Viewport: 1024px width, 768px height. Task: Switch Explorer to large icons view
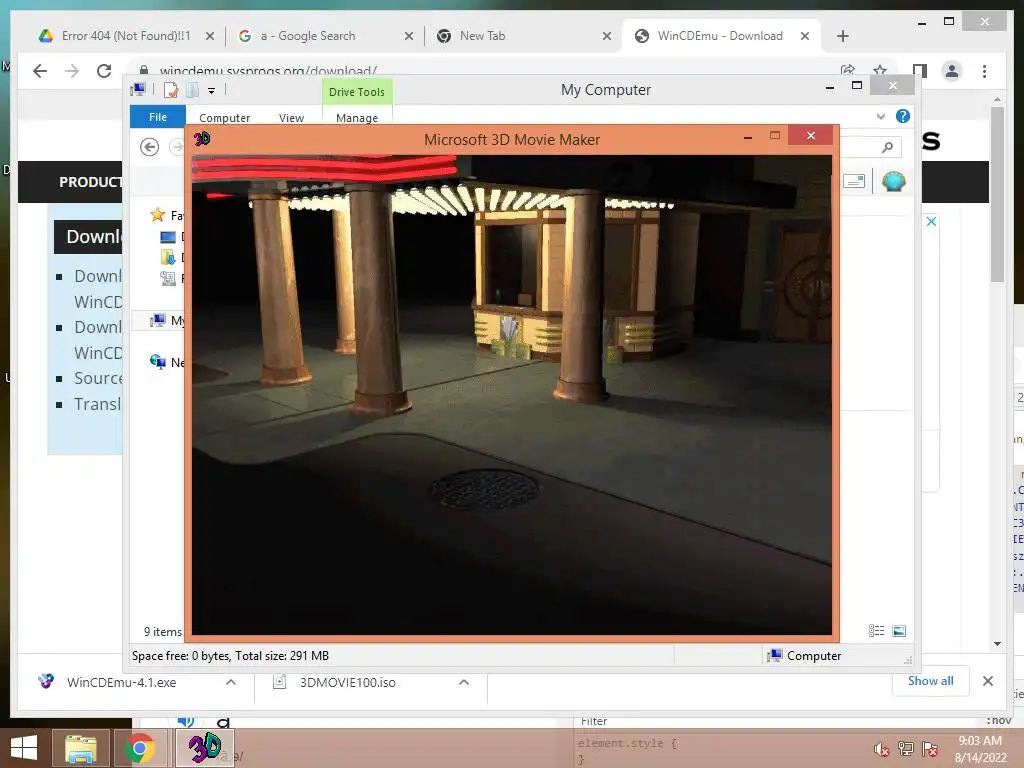pyautogui.click(x=899, y=631)
